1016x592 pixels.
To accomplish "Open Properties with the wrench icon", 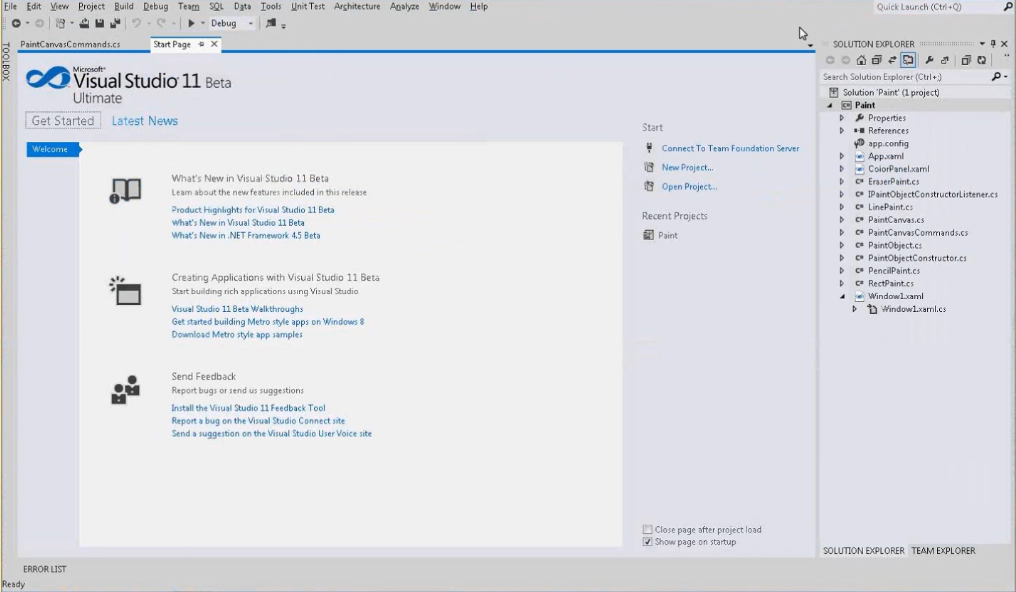I will click(x=929, y=60).
